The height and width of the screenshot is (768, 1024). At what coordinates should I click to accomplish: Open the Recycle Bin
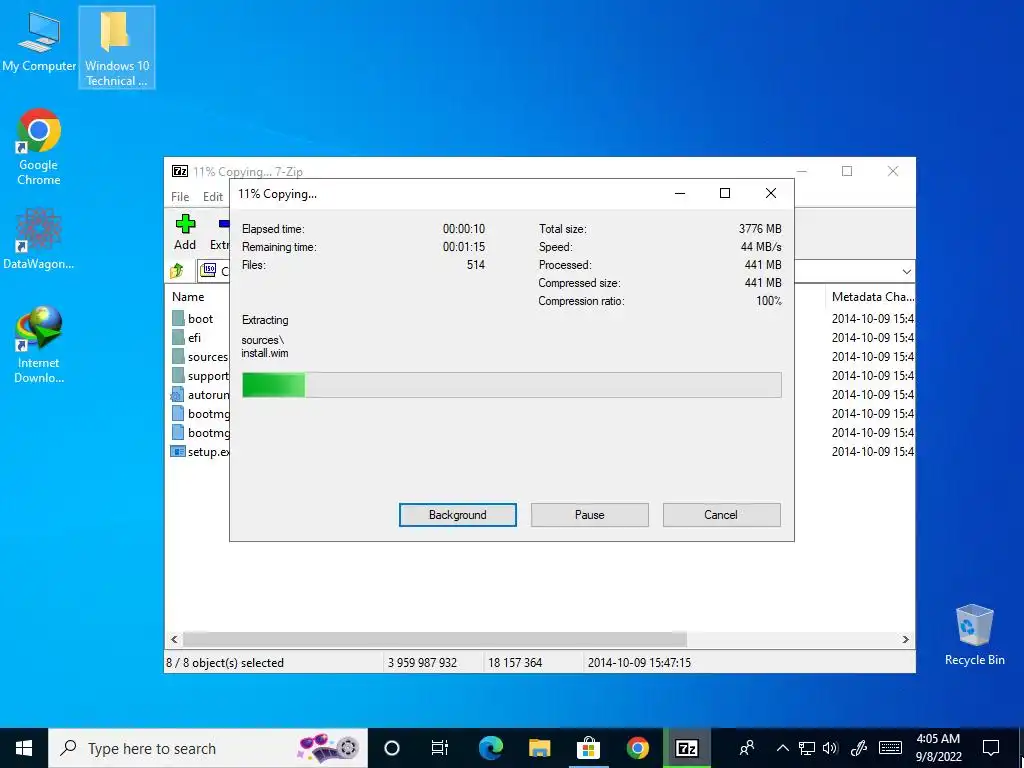[x=974, y=635]
